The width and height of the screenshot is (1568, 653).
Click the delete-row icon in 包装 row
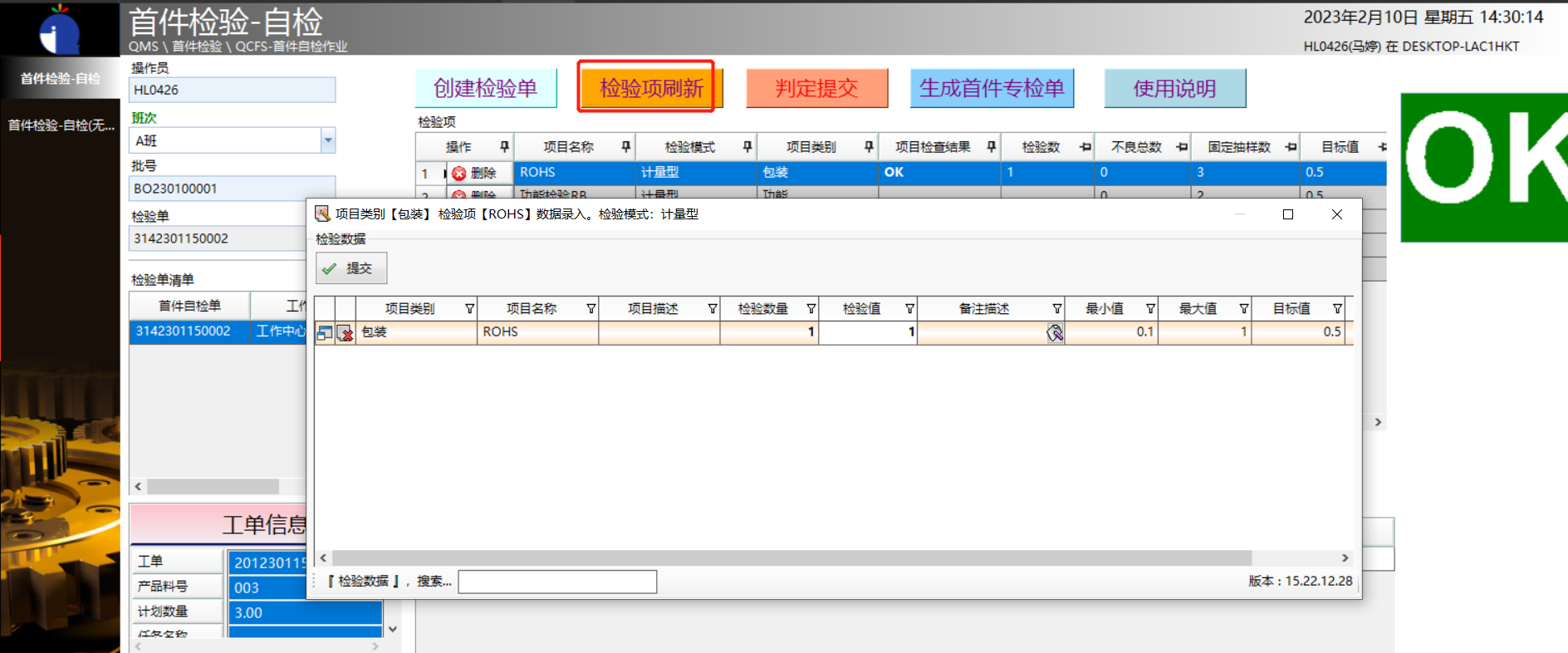345,333
